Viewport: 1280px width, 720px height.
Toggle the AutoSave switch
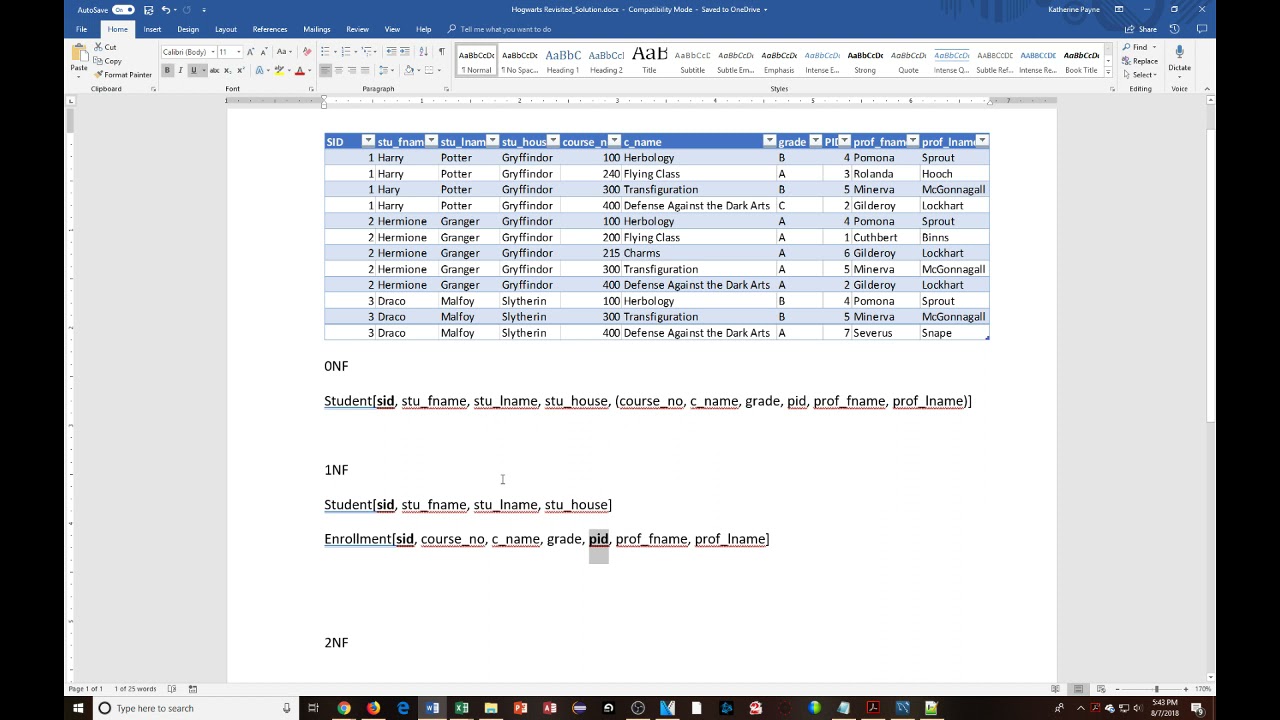(123, 9)
